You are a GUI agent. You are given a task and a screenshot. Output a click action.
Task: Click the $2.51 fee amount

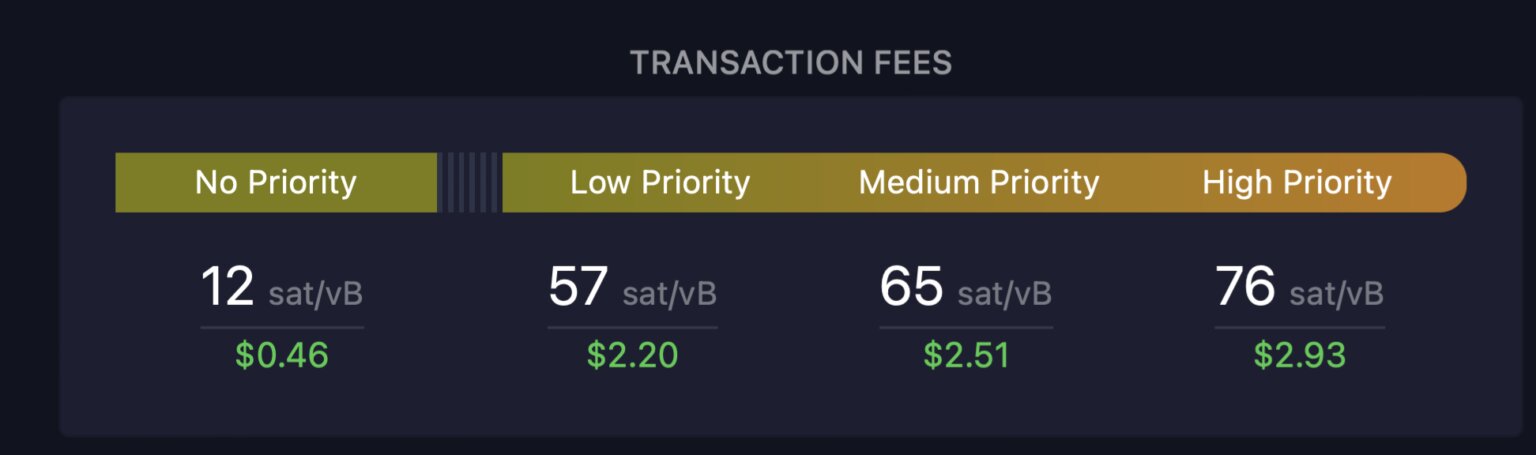pyautogui.click(x=966, y=356)
